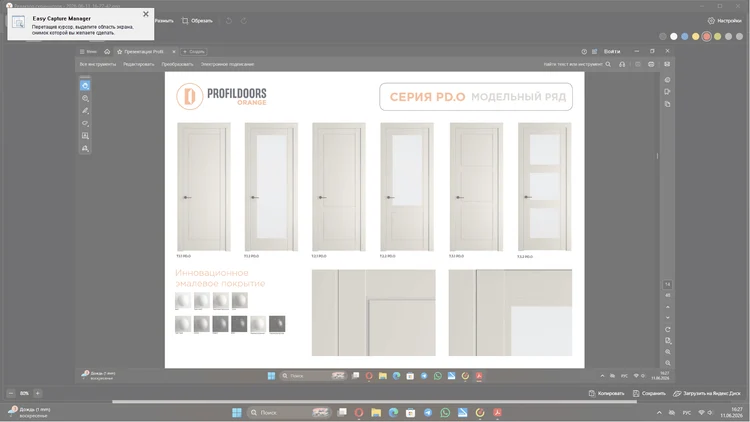
Task: Open Microsoft Edge from the bottom taskbar
Action: coord(393,412)
